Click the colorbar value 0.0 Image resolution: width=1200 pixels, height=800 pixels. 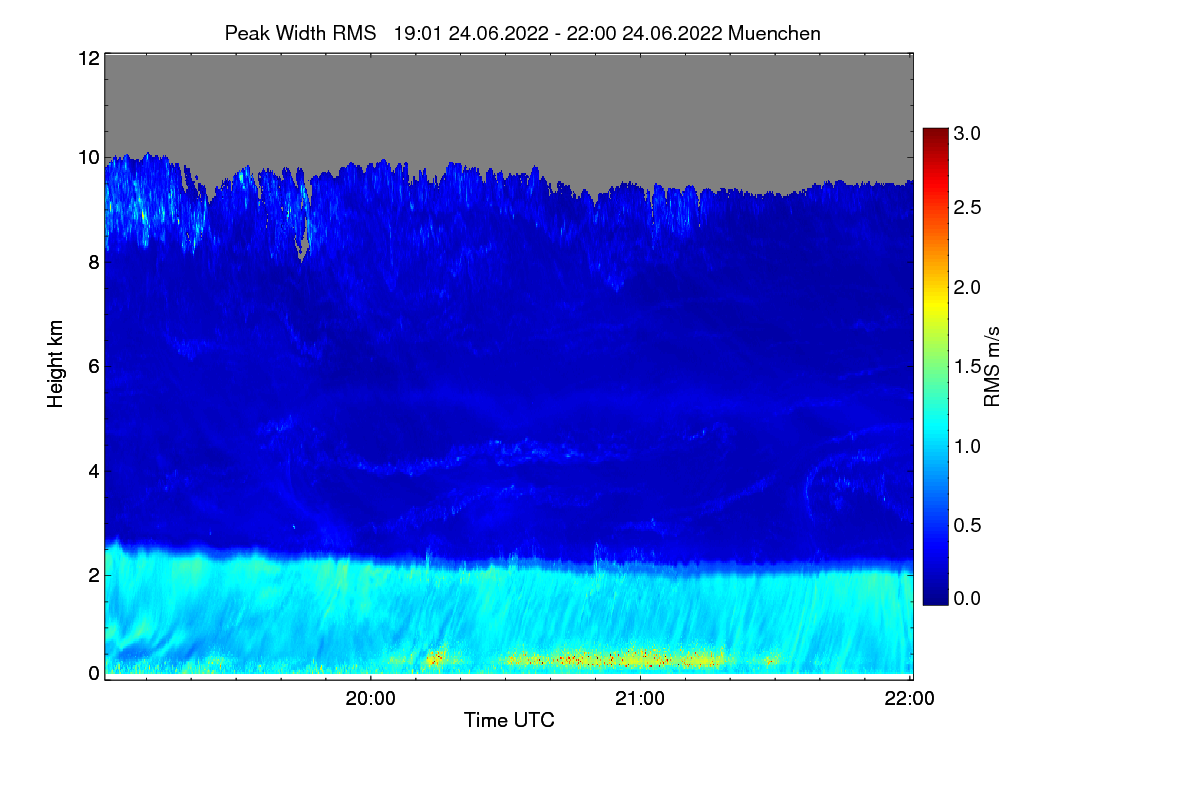pos(966,598)
